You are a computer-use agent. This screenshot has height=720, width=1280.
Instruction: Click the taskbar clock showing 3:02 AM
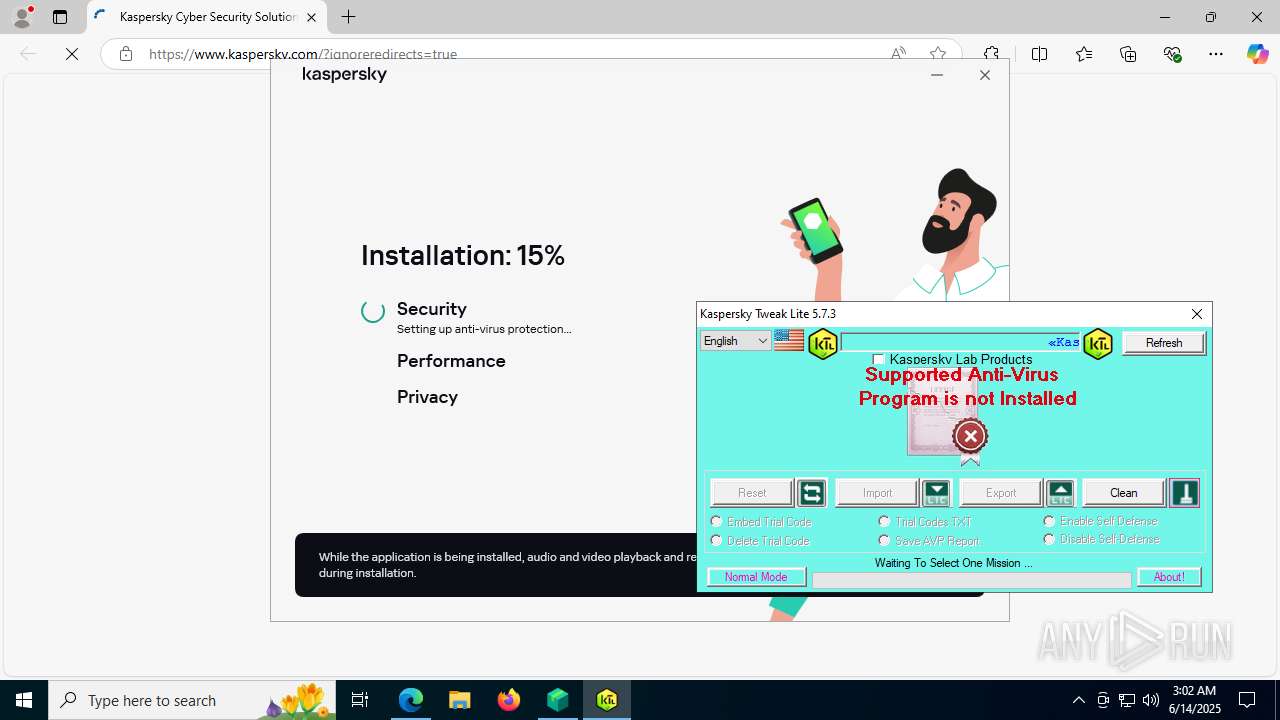tap(1194, 700)
